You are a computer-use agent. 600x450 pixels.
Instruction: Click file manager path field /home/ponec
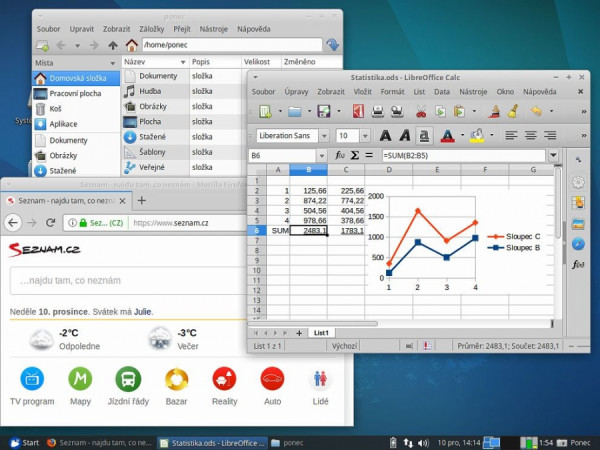(x=232, y=45)
